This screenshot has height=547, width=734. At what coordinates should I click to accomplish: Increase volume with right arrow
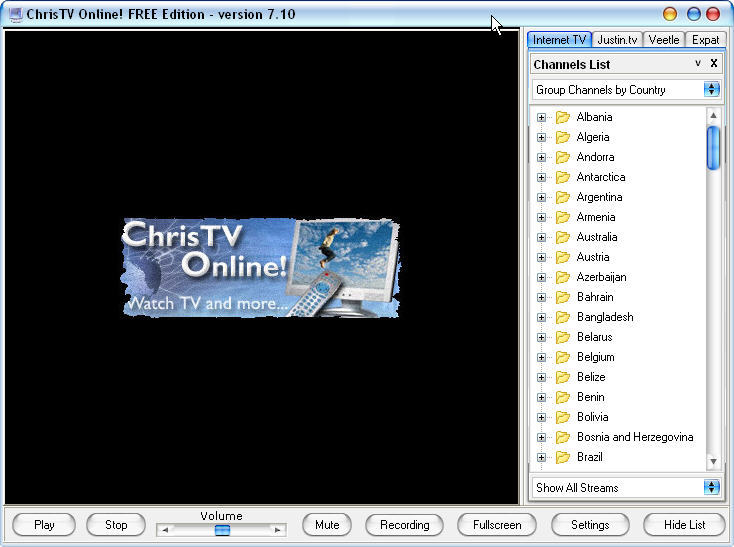coord(278,530)
